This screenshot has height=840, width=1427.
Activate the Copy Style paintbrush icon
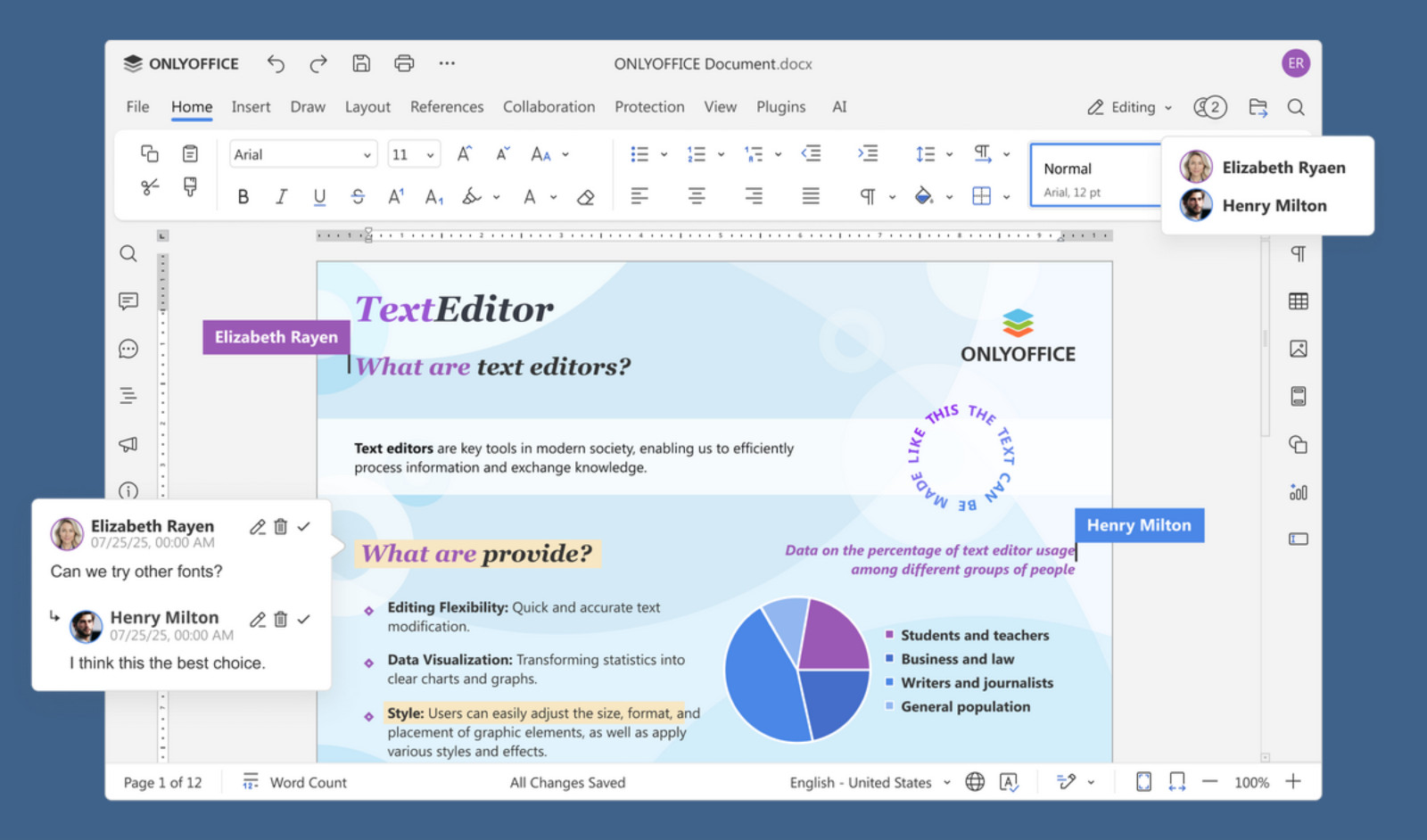click(190, 187)
